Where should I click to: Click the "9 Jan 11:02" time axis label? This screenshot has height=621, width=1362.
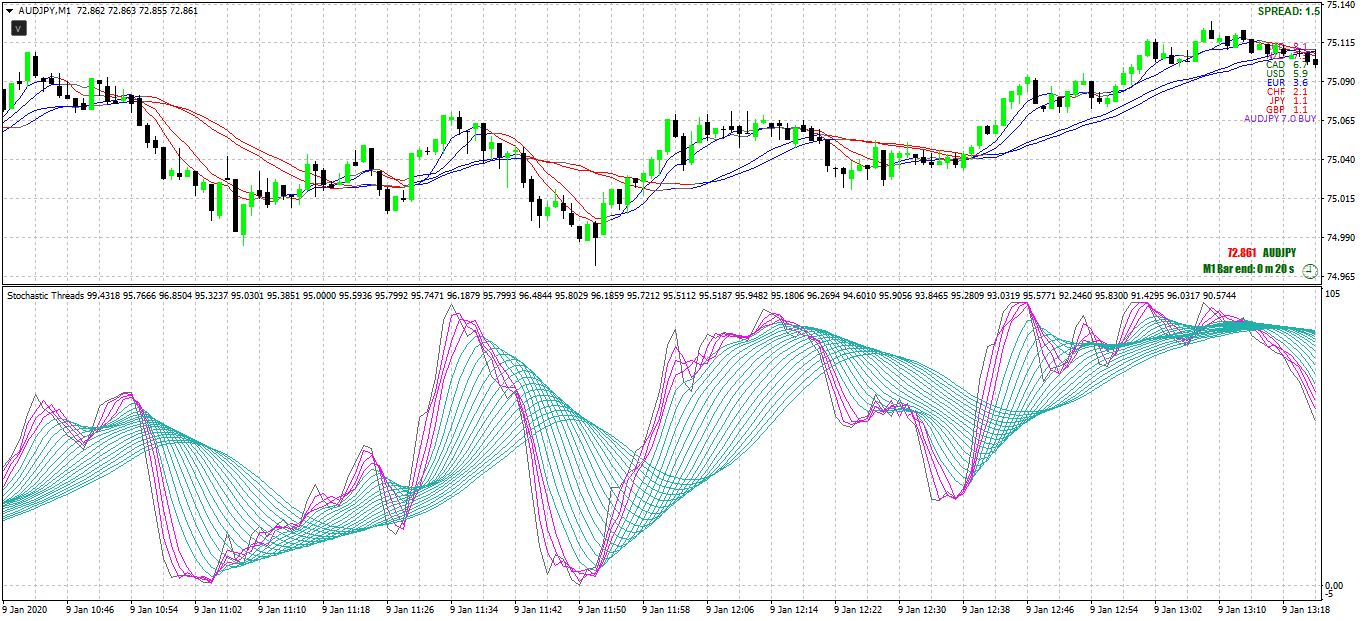coord(219,609)
